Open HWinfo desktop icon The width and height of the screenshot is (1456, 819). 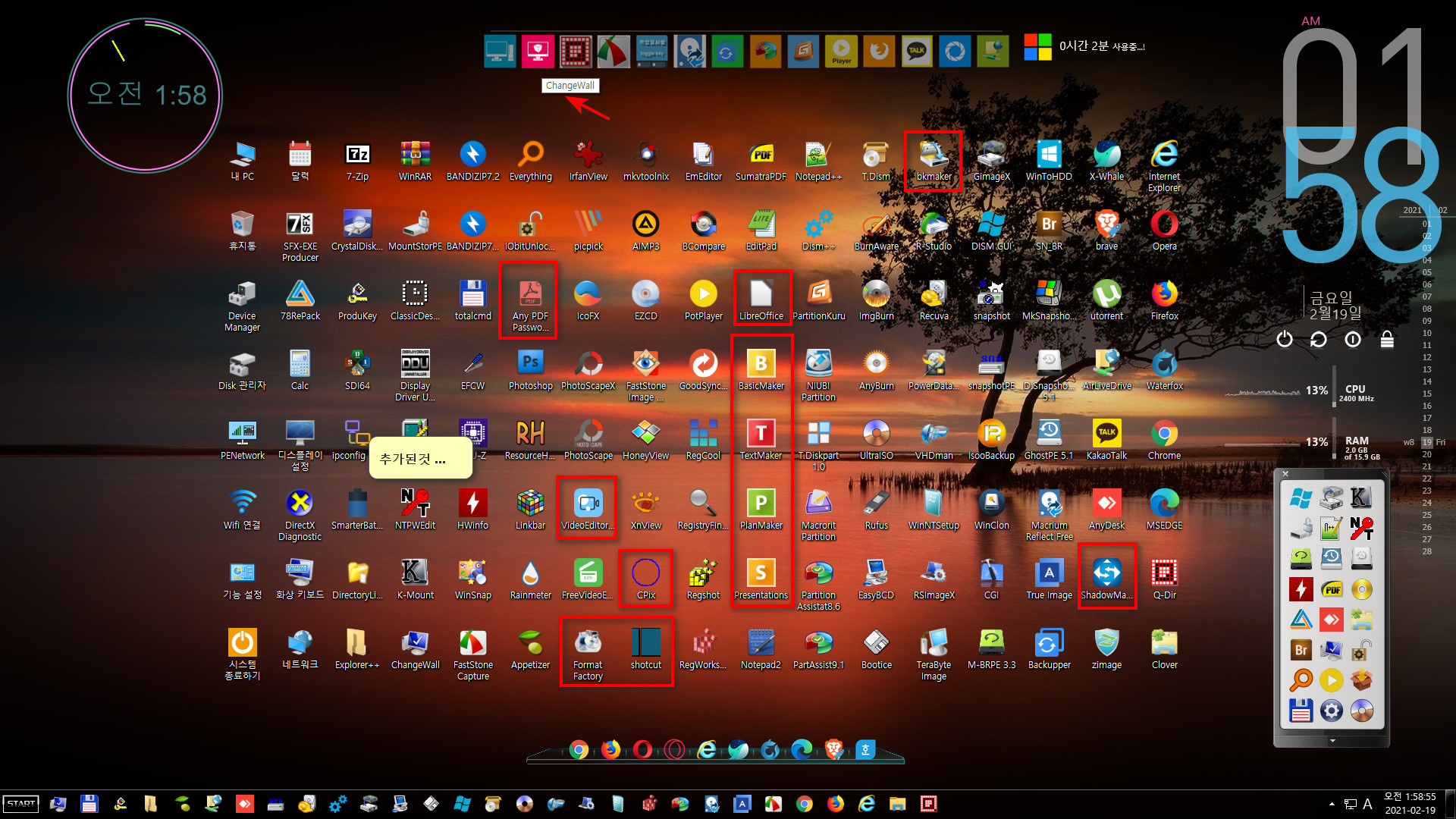[472, 510]
